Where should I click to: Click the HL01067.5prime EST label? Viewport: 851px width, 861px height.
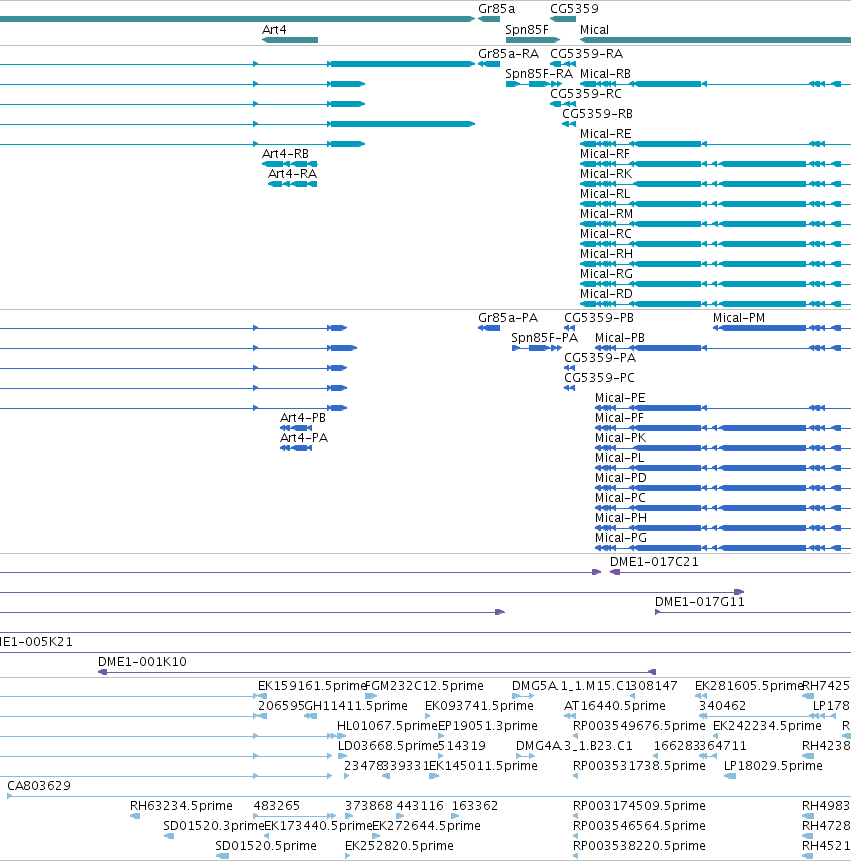pos(387,726)
